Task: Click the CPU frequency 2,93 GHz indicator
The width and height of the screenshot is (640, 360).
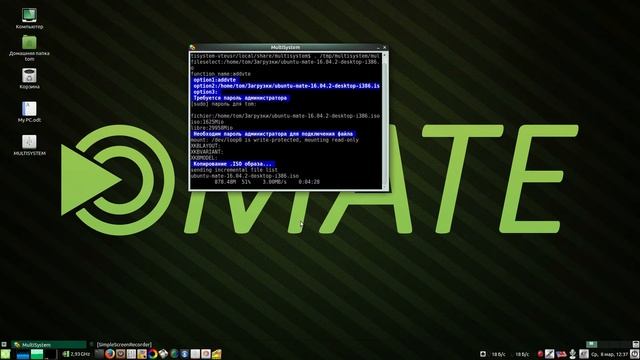Action: click(x=76, y=354)
